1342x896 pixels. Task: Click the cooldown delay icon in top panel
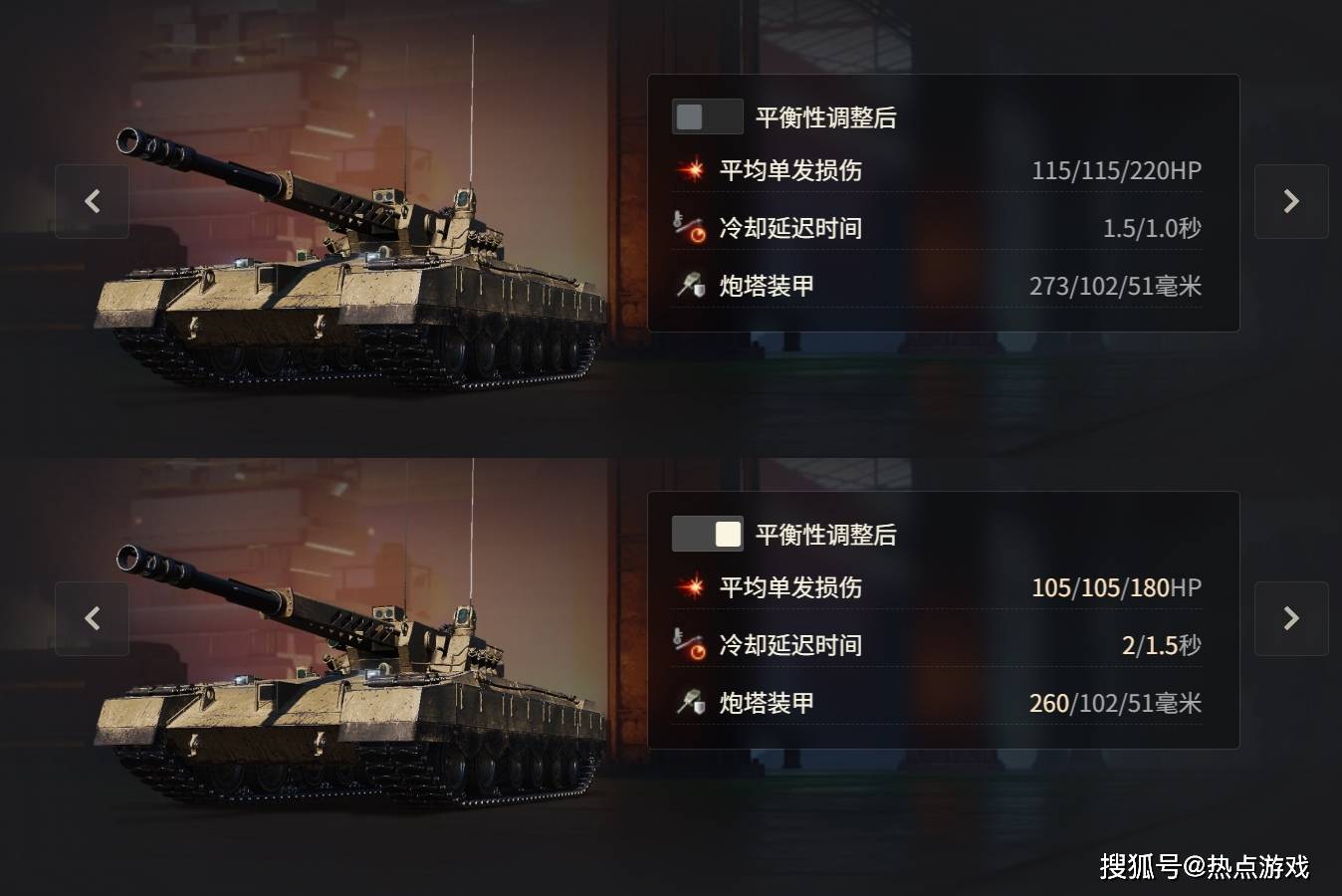tap(690, 227)
